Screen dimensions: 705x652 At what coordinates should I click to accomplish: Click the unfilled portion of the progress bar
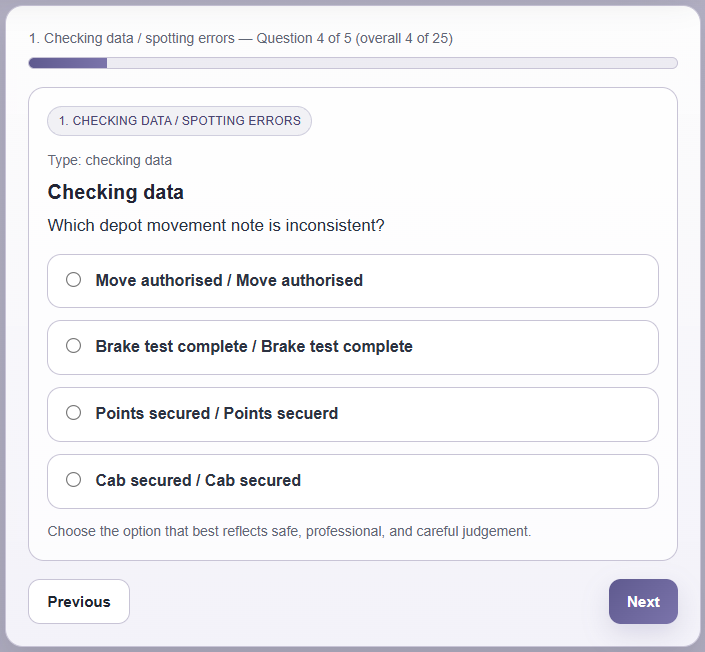(x=390, y=63)
